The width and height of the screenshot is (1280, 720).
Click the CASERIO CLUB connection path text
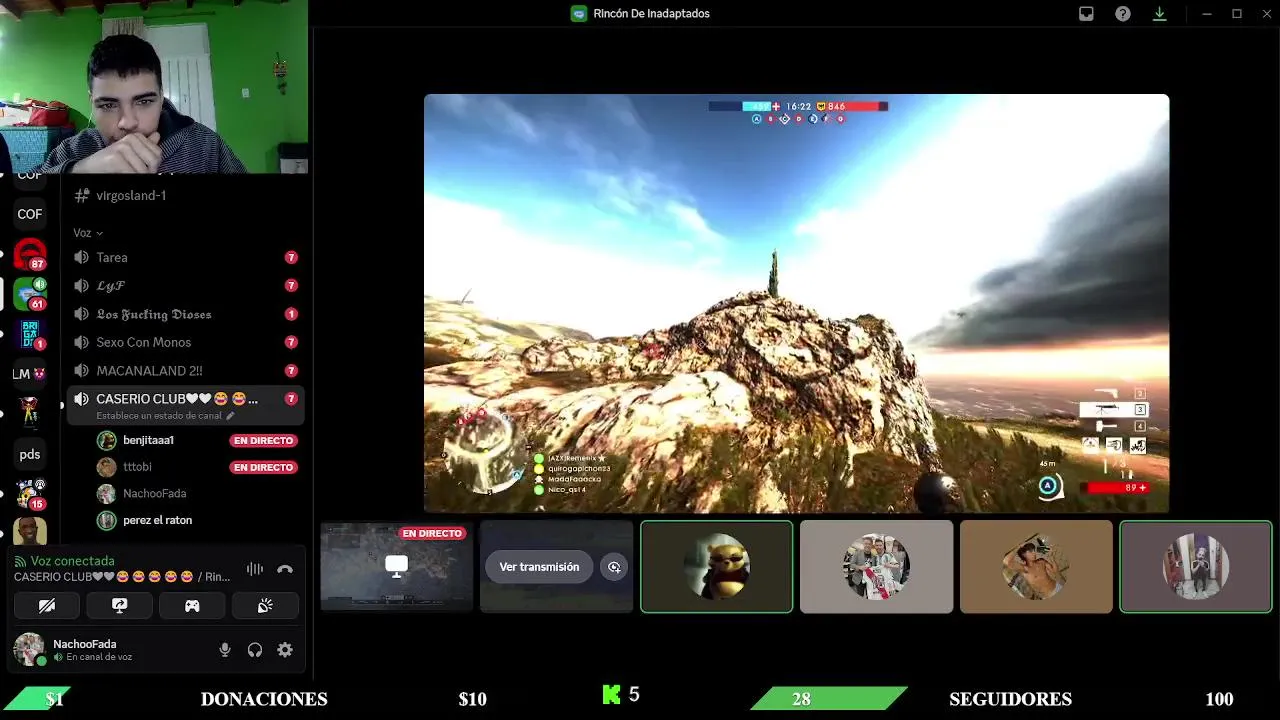[x=122, y=577]
